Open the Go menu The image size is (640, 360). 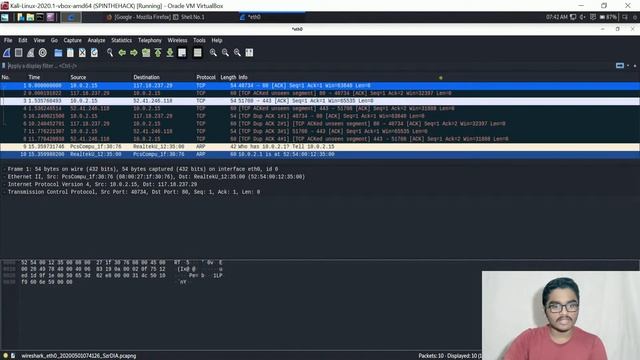click(54, 40)
